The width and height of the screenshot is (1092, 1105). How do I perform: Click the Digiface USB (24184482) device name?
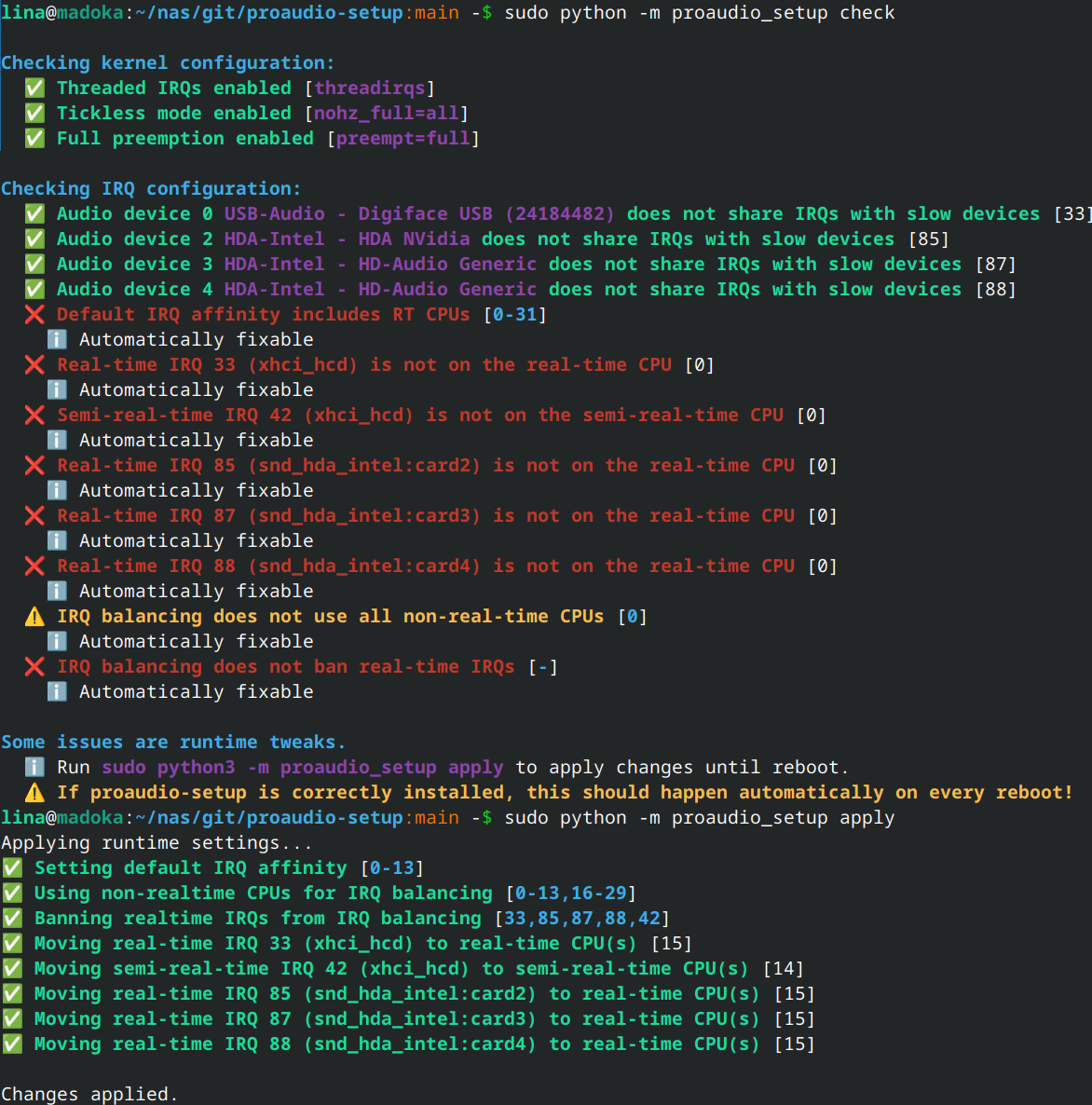[486, 214]
